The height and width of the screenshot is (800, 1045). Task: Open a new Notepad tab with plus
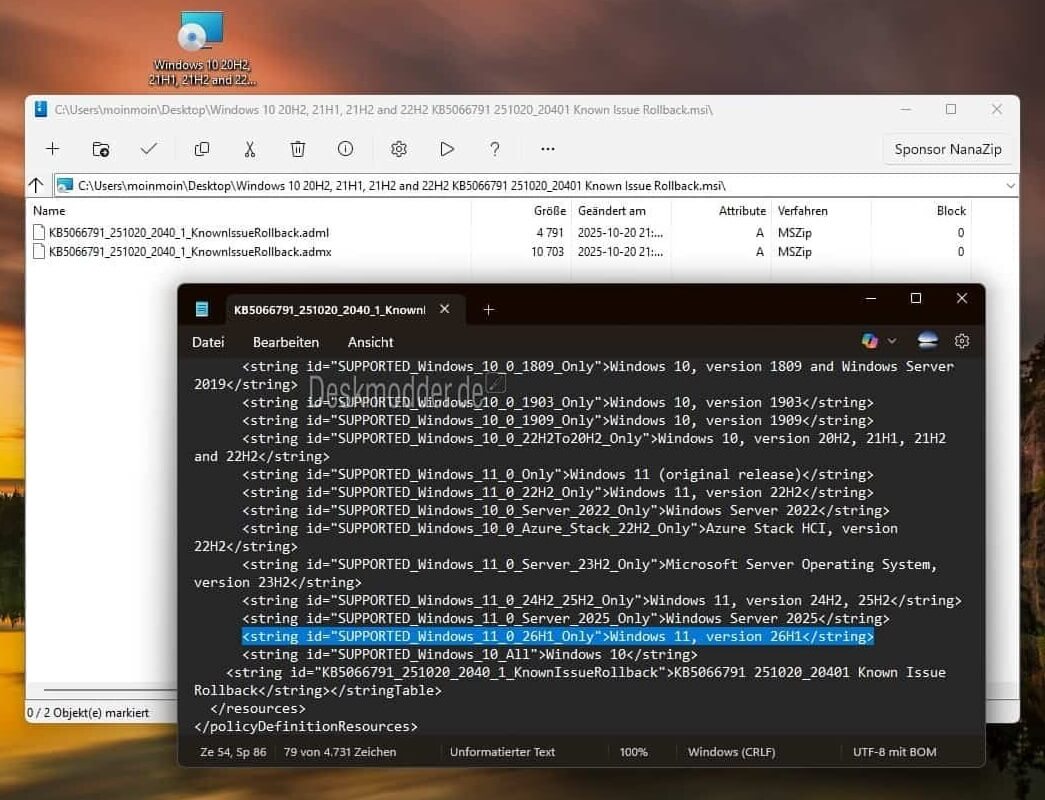pos(488,310)
